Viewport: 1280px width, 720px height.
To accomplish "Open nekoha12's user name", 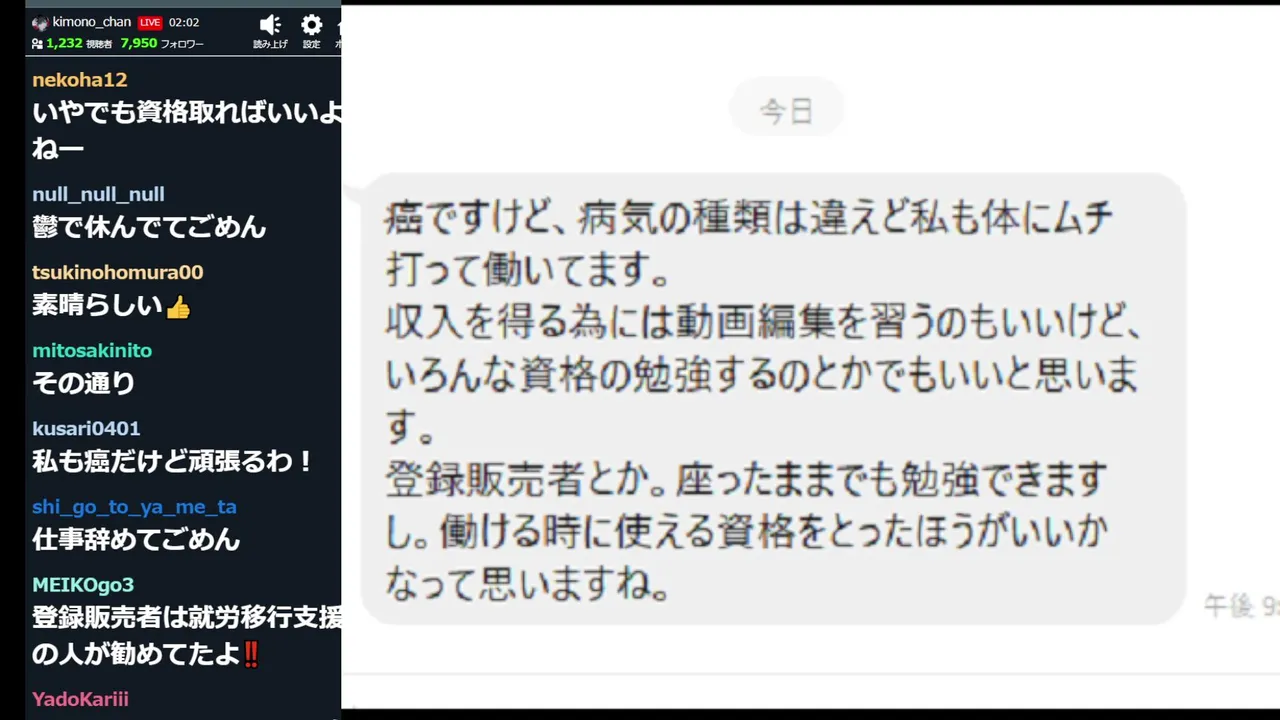I will point(80,80).
